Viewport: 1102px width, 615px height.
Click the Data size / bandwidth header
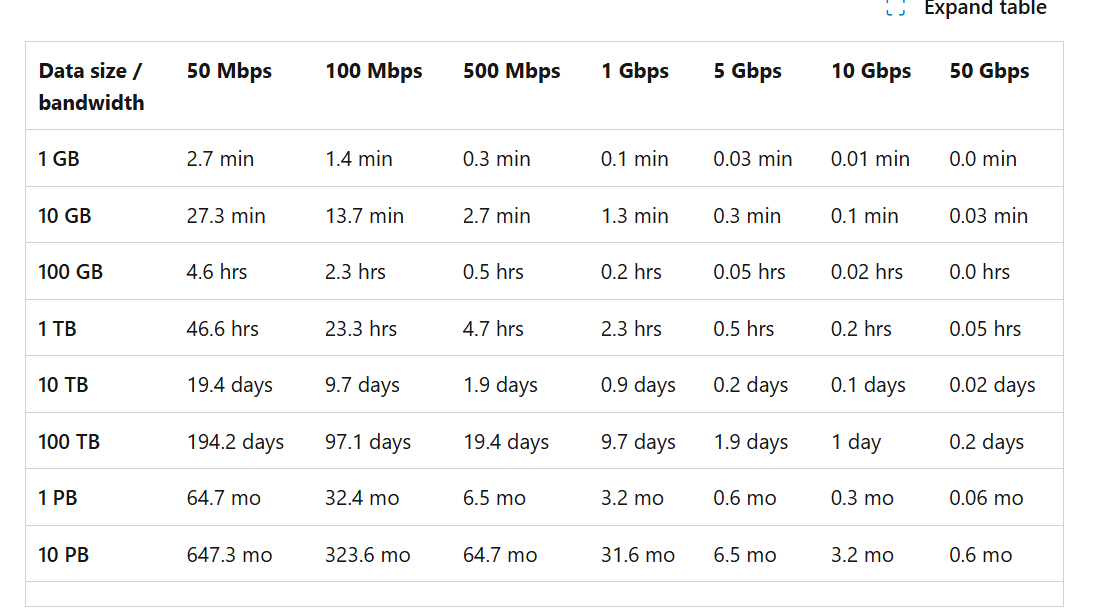(x=91, y=86)
